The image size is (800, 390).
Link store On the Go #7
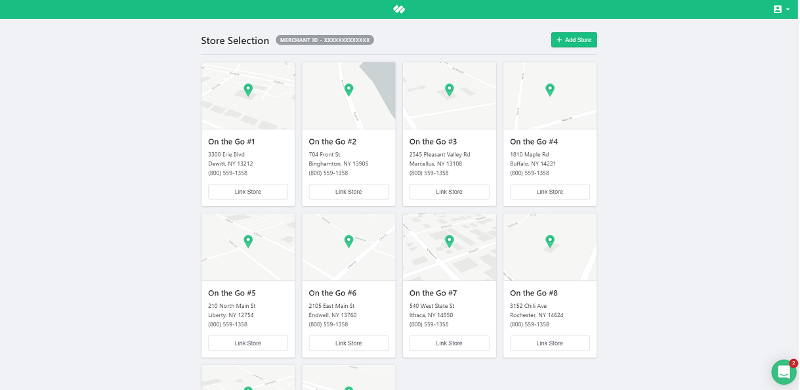[x=449, y=343]
